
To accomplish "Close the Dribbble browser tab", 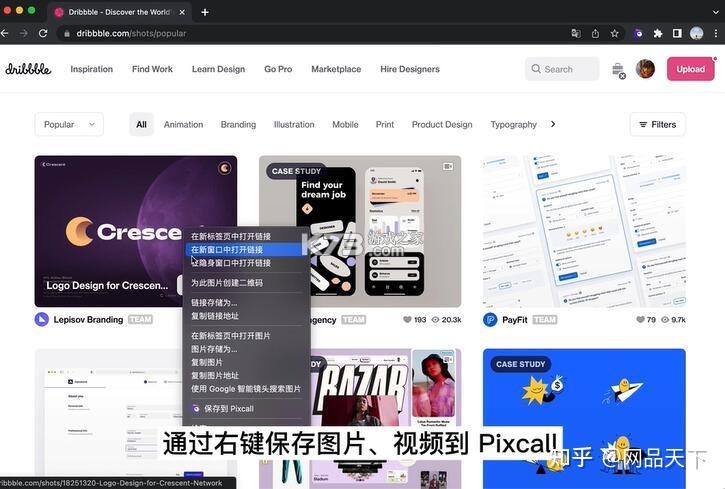I will pyautogui.click(x=182, y=12).
